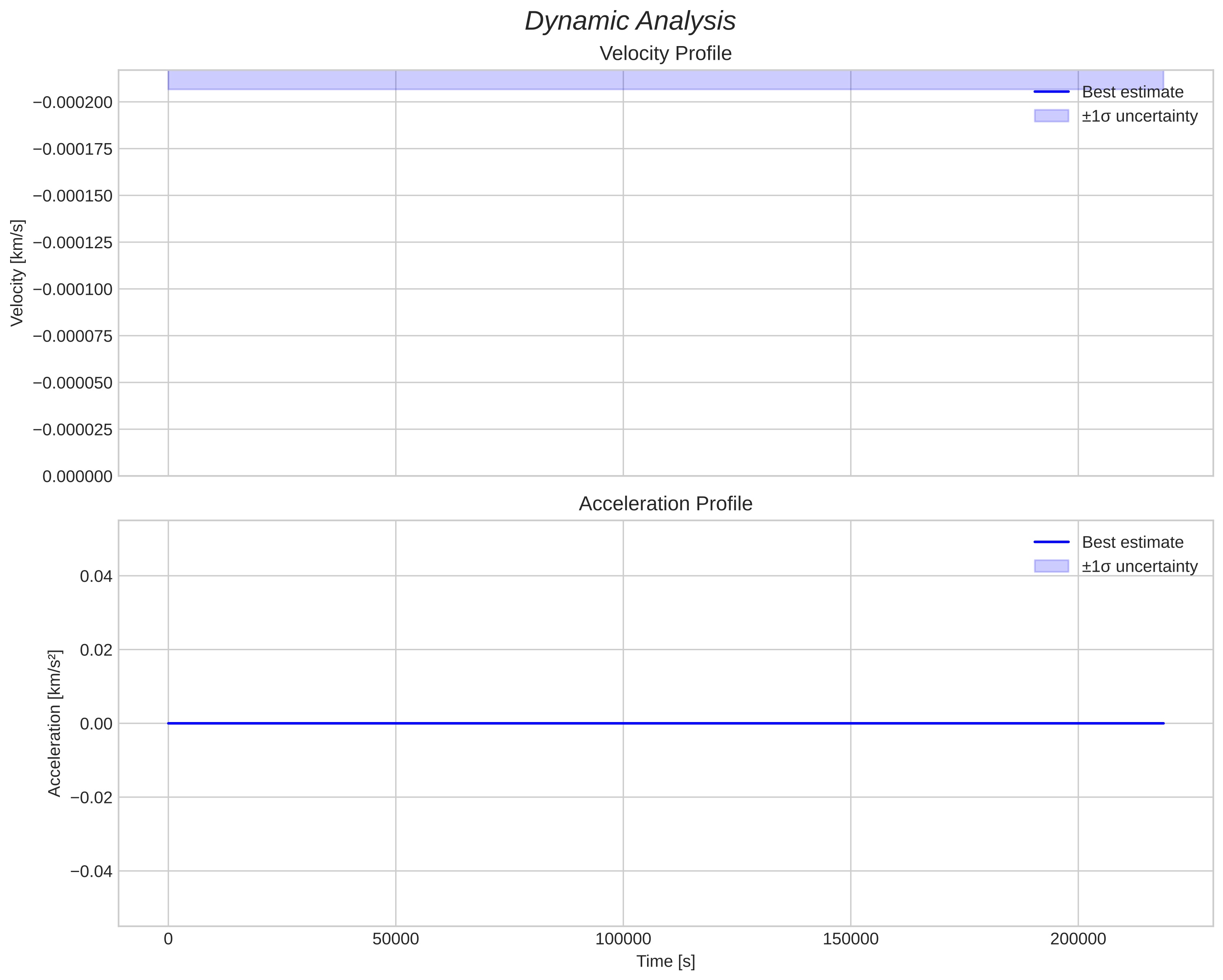Screen dimensions: 1223x980
Task: Click the −0.000100 velocity tick label
Action: tap(73, 289)
